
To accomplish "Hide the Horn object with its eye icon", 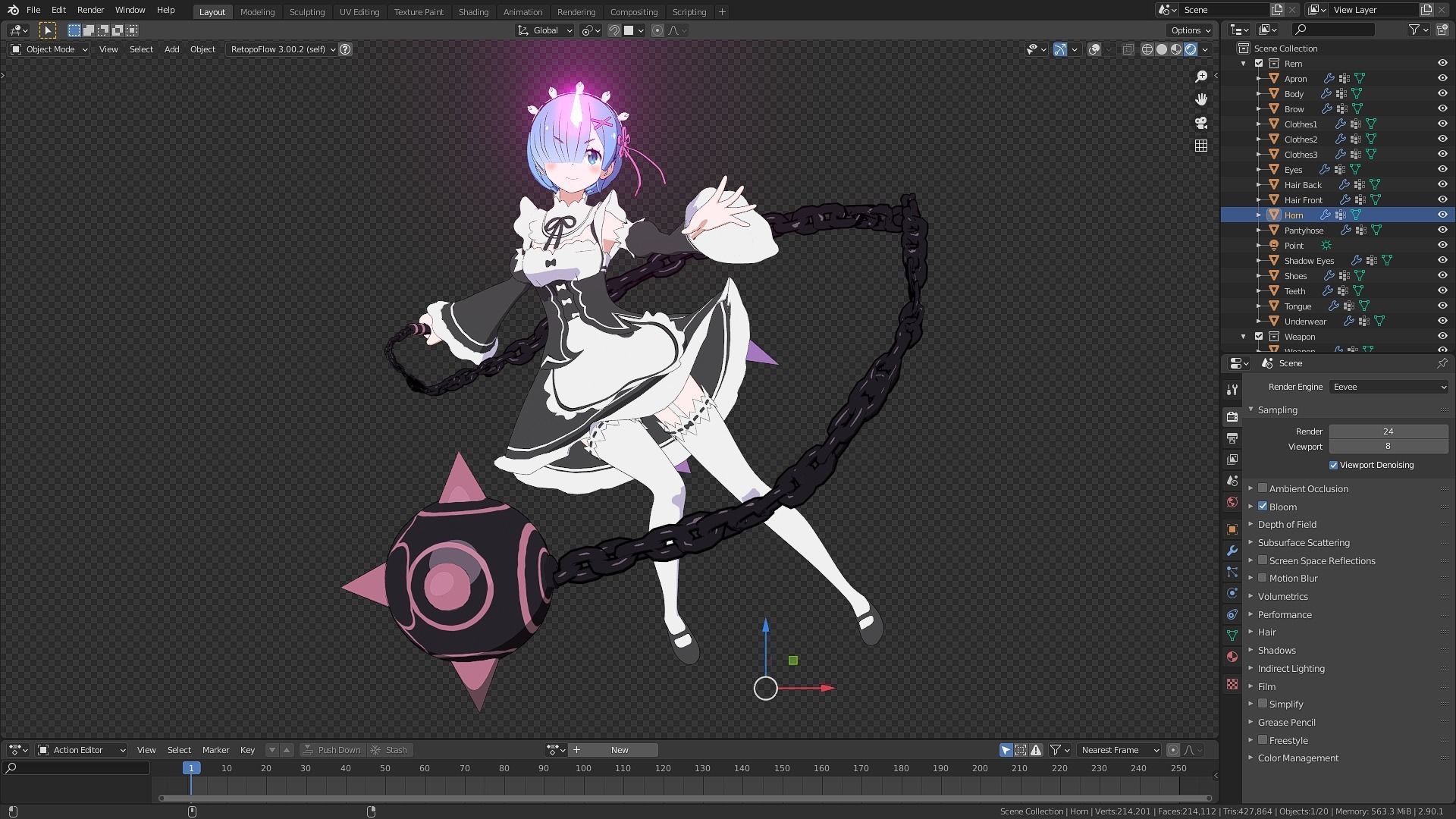I will (1442, 215).
